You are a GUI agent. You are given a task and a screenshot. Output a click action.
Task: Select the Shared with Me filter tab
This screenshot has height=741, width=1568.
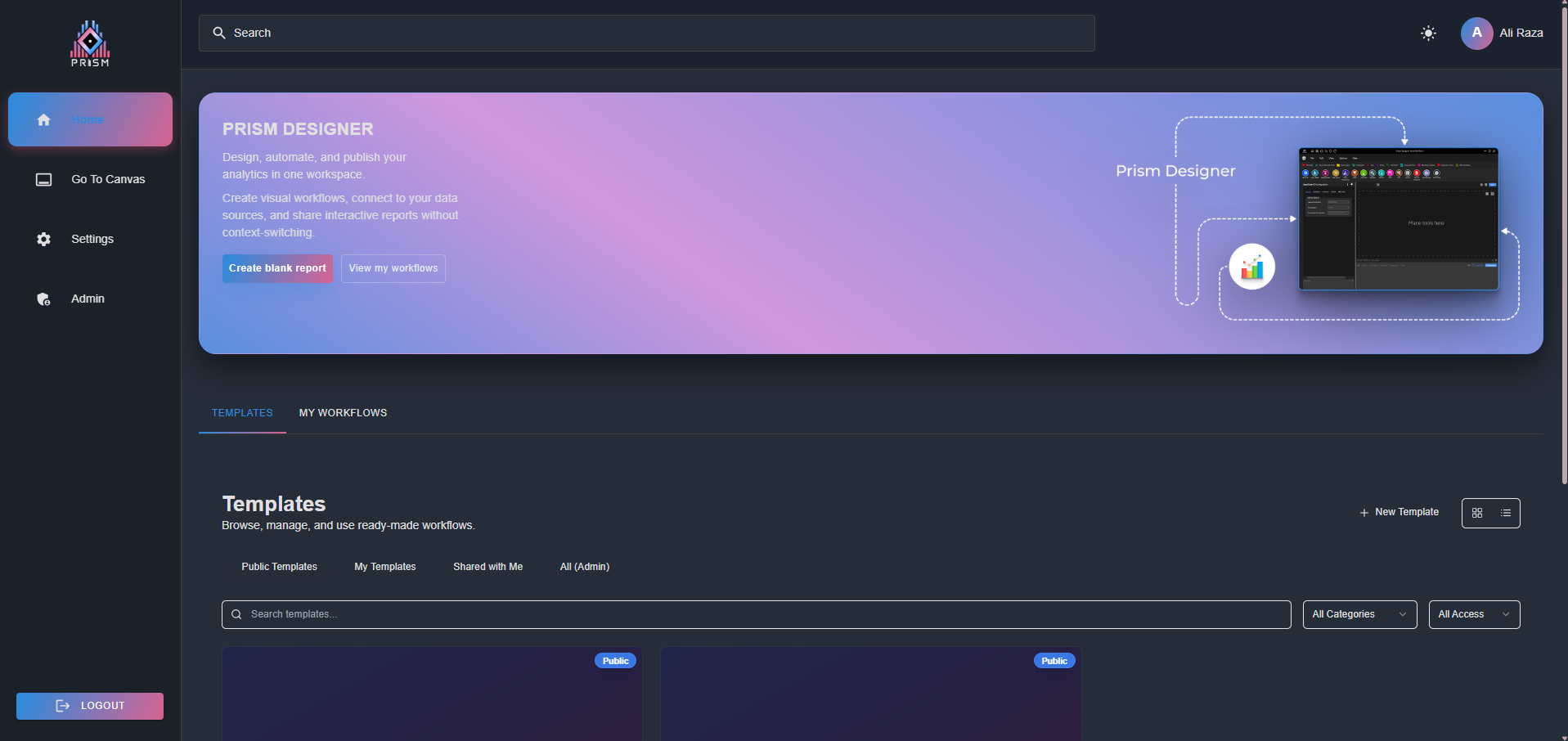tap(487, 567)
